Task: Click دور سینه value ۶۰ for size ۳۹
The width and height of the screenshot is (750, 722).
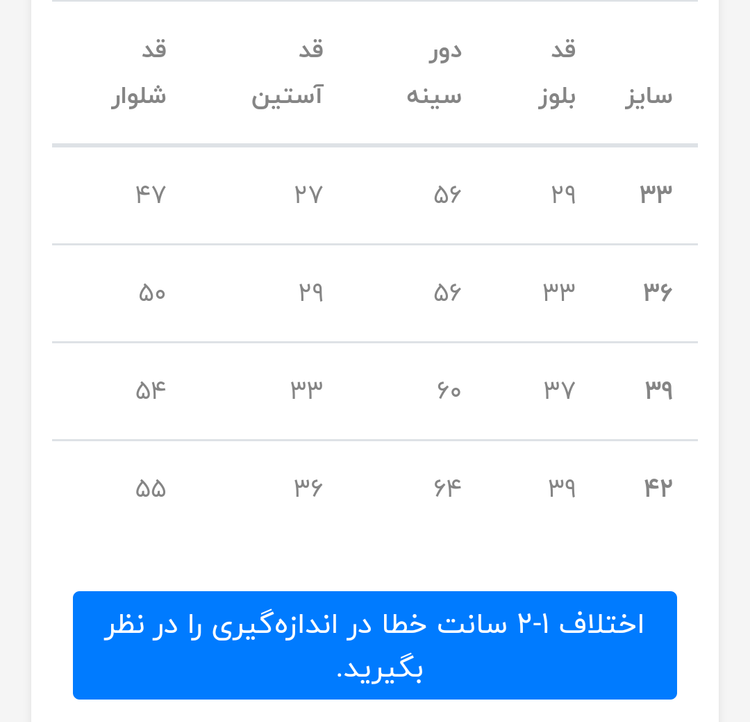Action: pos(449,389)
